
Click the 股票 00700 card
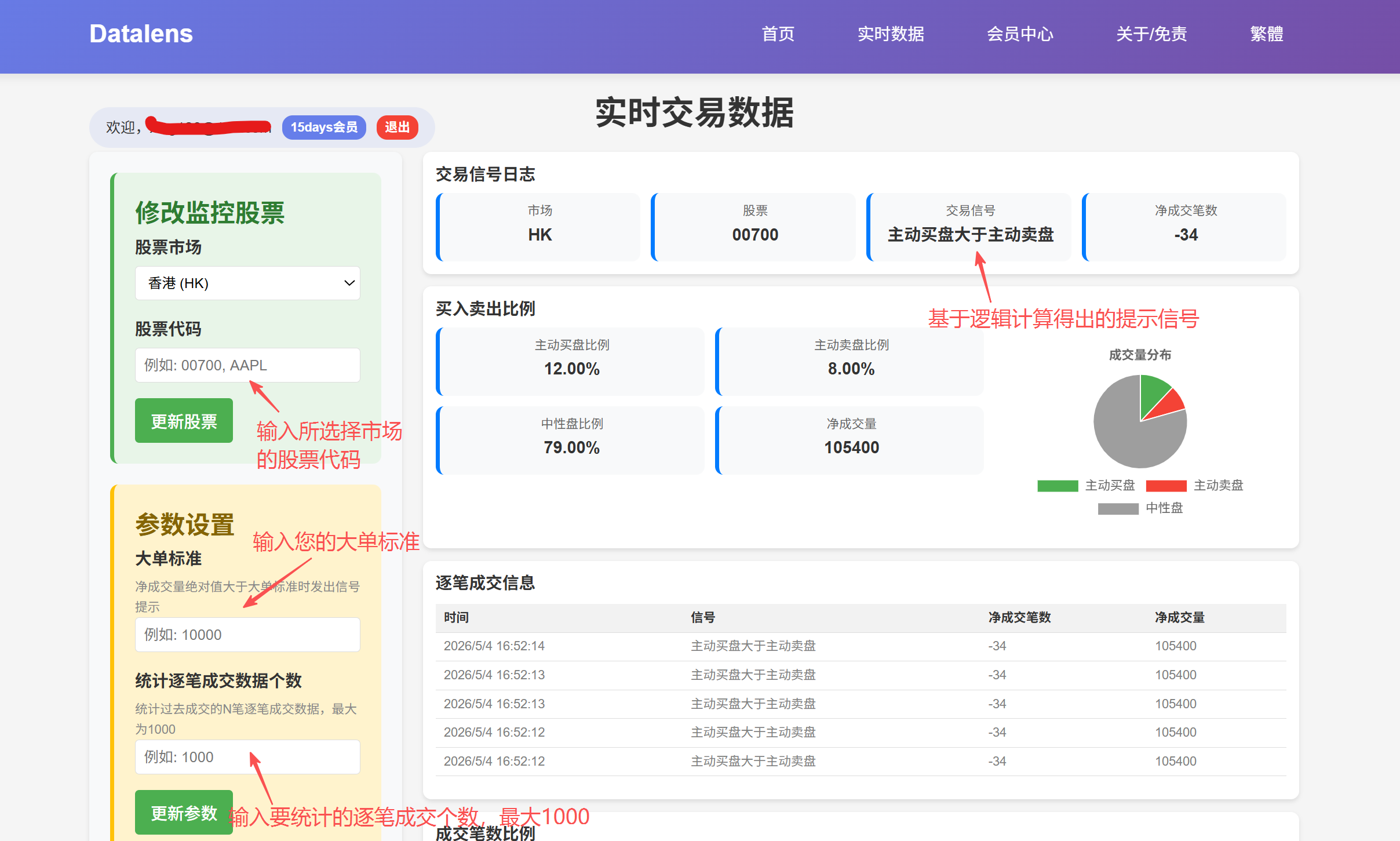pos(754,227)
